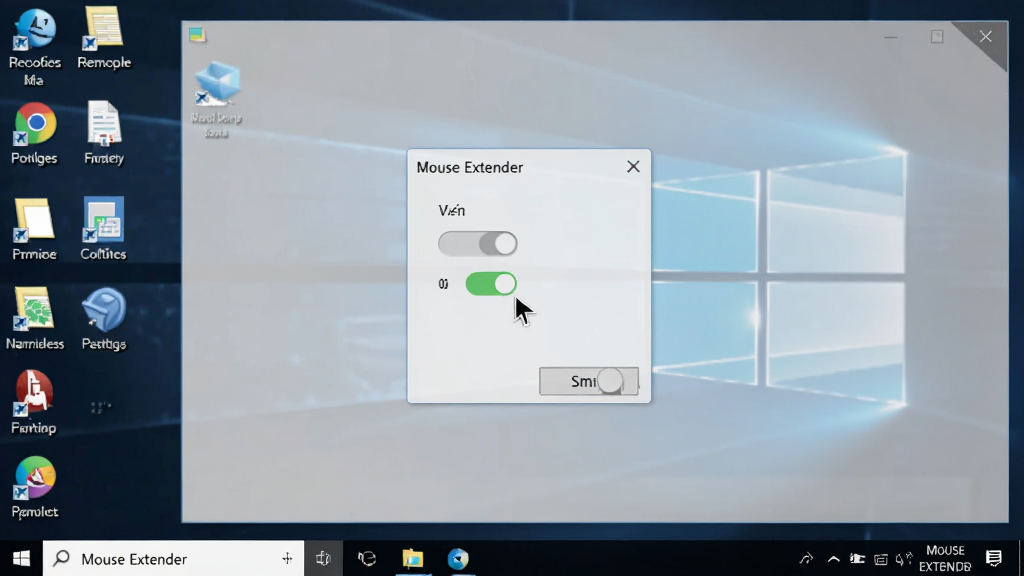The width and height of the screenshot is (1024, 576).
Task: Click the taskbar search box containing Mouse Extender
Action: pos(174,558)
